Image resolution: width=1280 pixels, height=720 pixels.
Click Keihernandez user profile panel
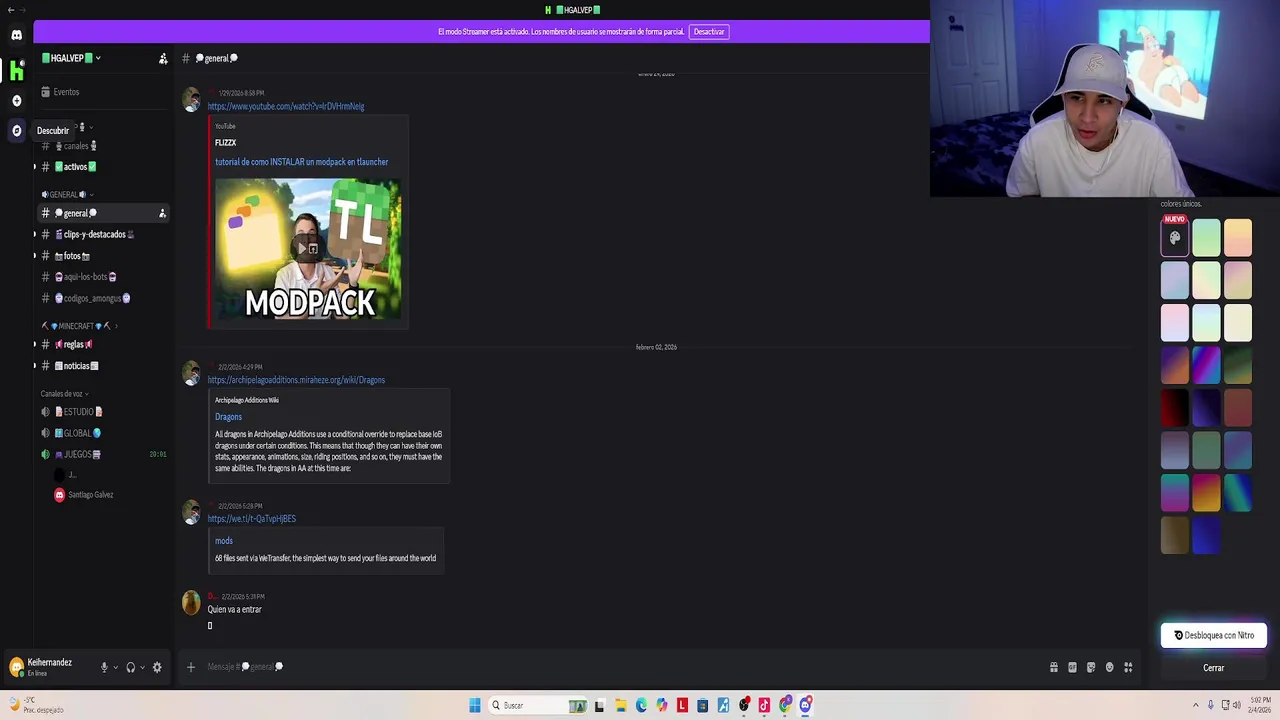49,667
